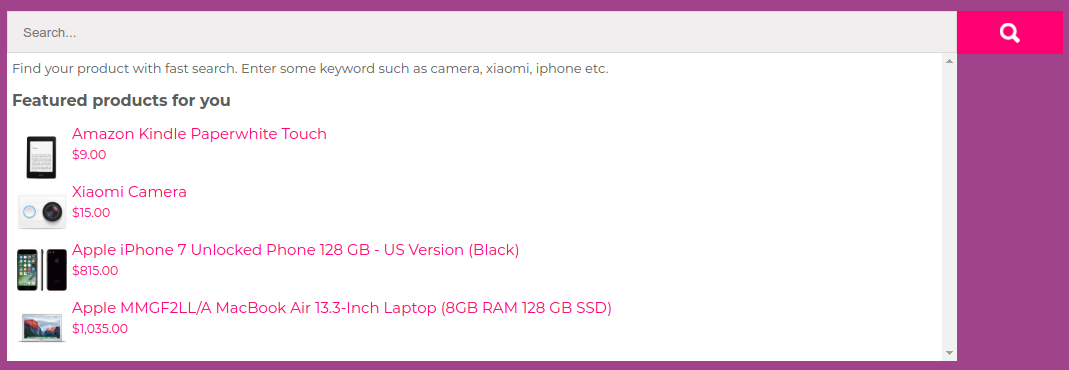
Task: Click the purple area below search button
Action: click(x=1010, y=204)
